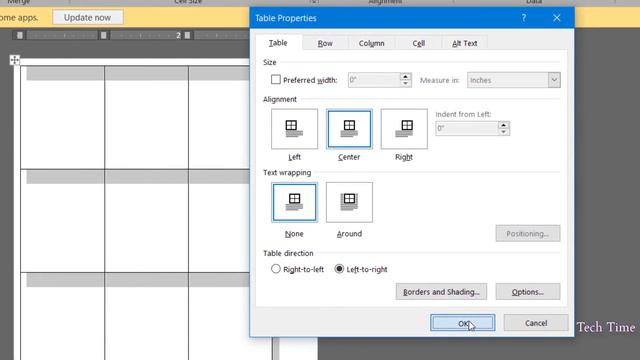640x360 pixels.
Task: Close the Table Properties dialog
Action: [557, 18]
